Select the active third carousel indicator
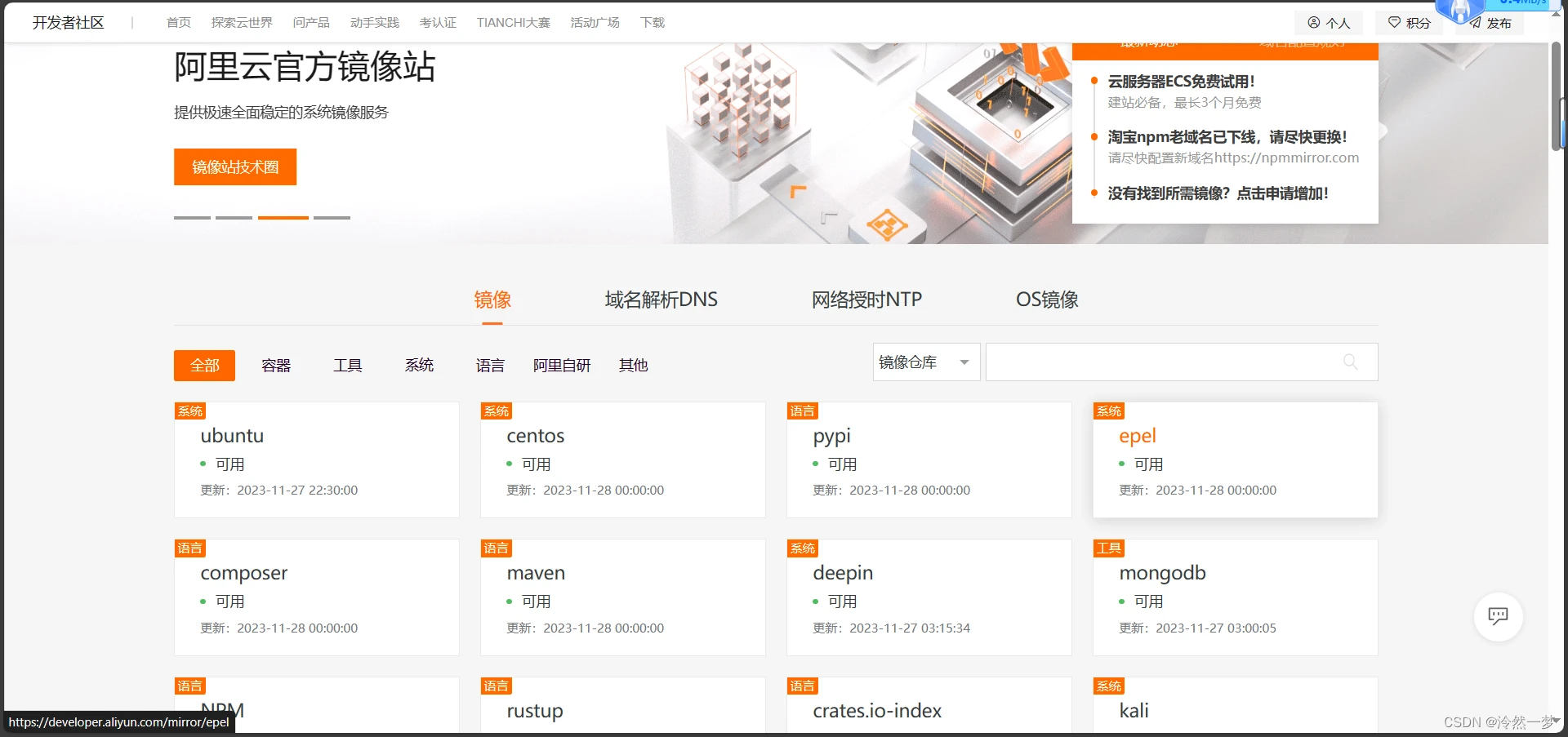Image resolution: width=1568 pixels, height=737 pixels. [283, 218]
